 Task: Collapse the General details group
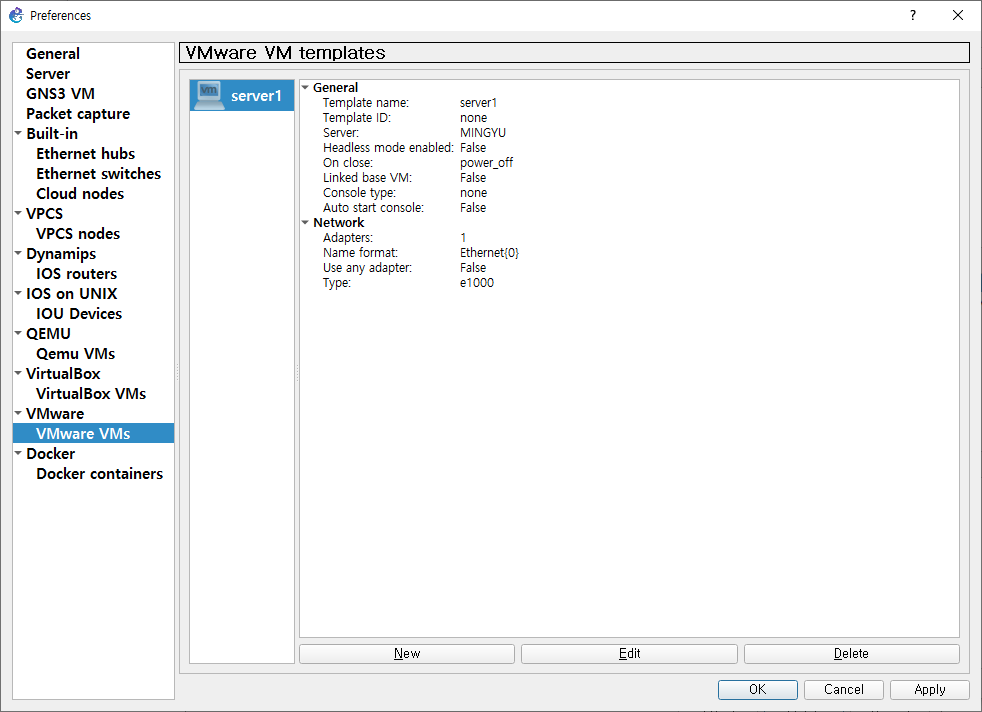pos(305,87)
